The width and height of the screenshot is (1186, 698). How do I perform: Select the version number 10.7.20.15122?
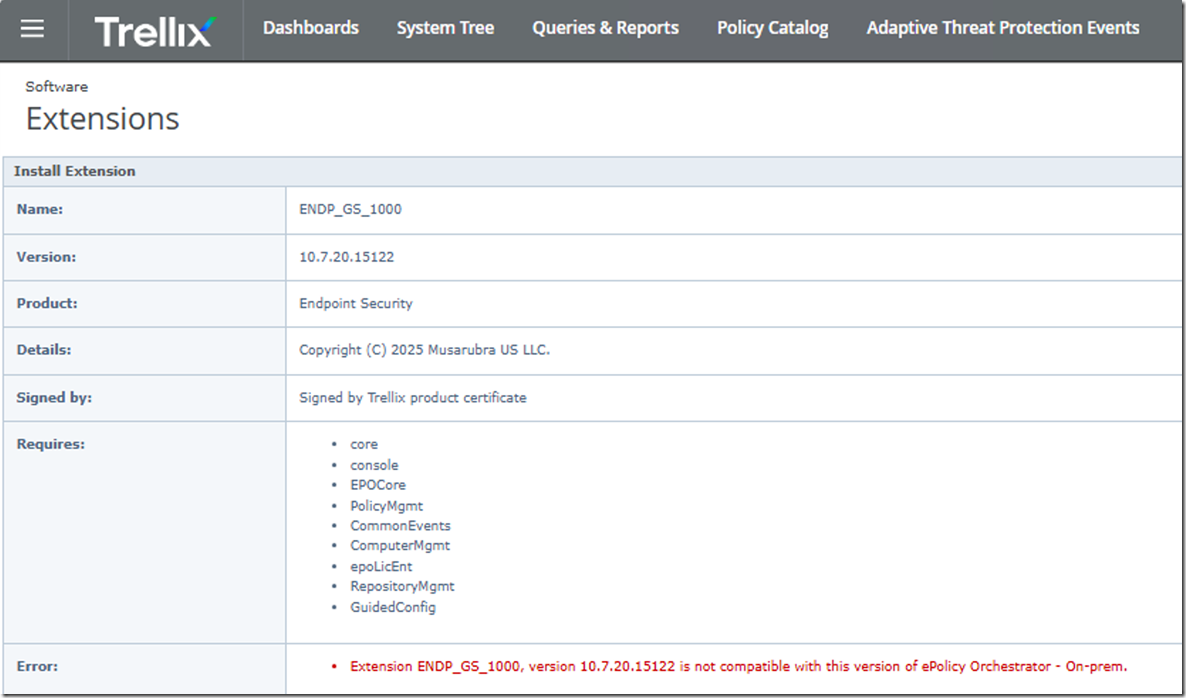coord(347,257)
